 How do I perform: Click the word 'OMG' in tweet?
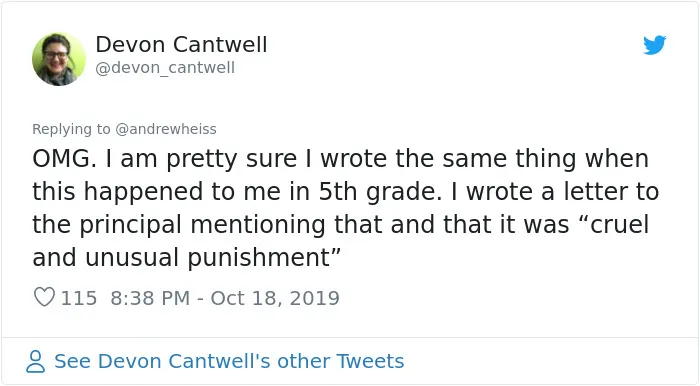[x=61, y=159]
